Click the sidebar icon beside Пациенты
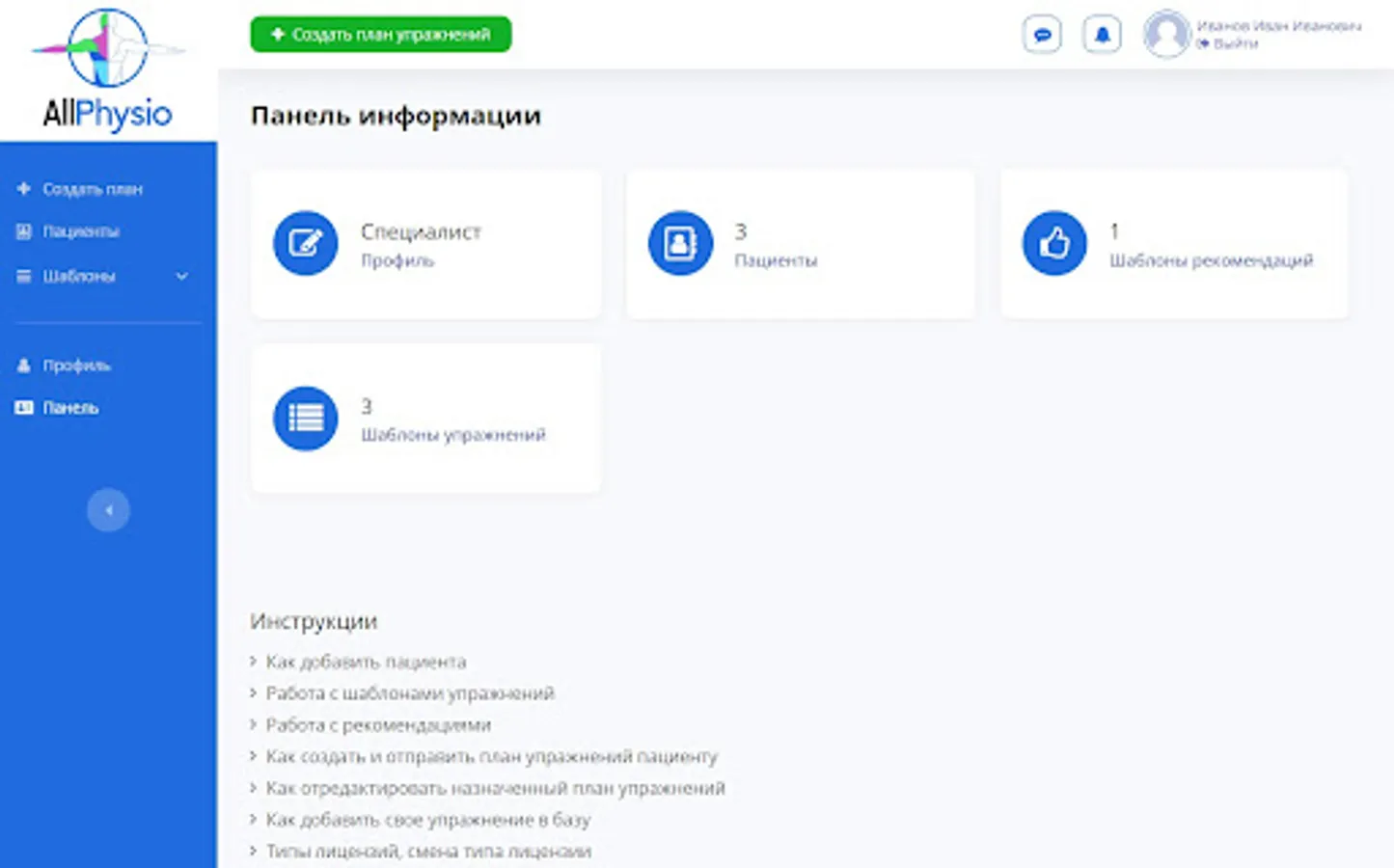Viewport: 1394px width, 868px height. (24, 231)
